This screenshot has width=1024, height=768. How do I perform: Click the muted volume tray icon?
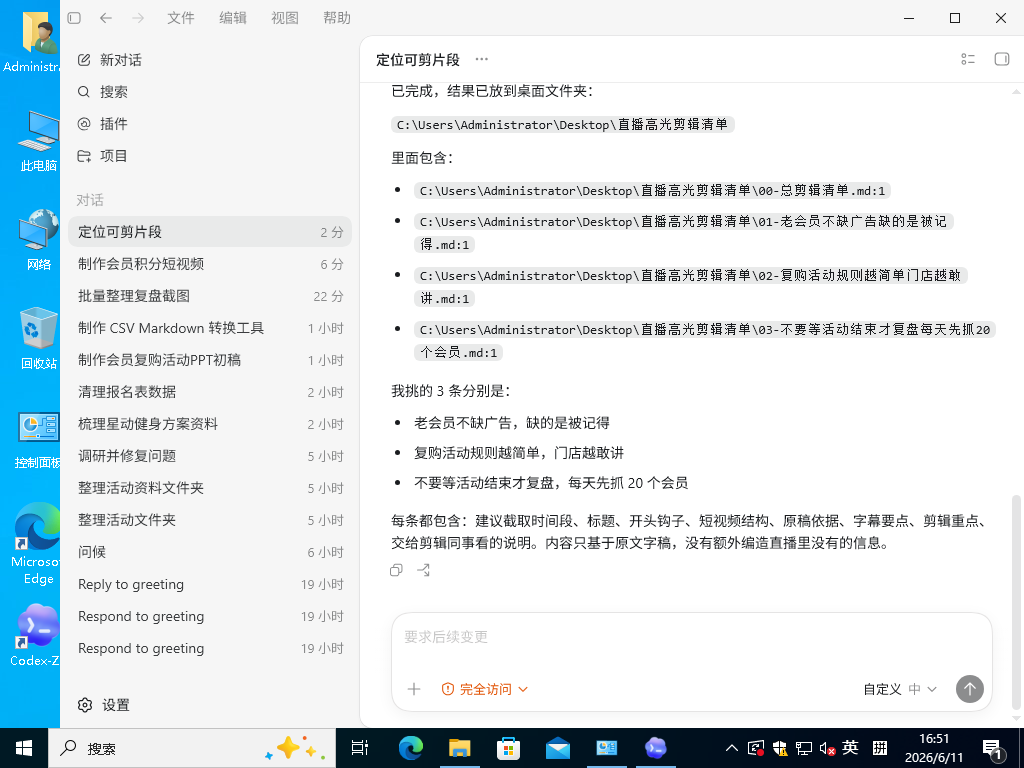[x=827, y=748]
